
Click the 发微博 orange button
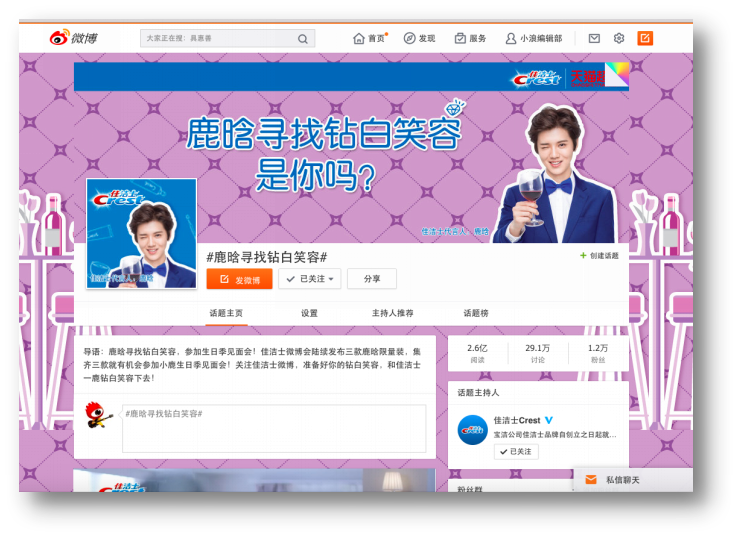click(x=239, y=279)
